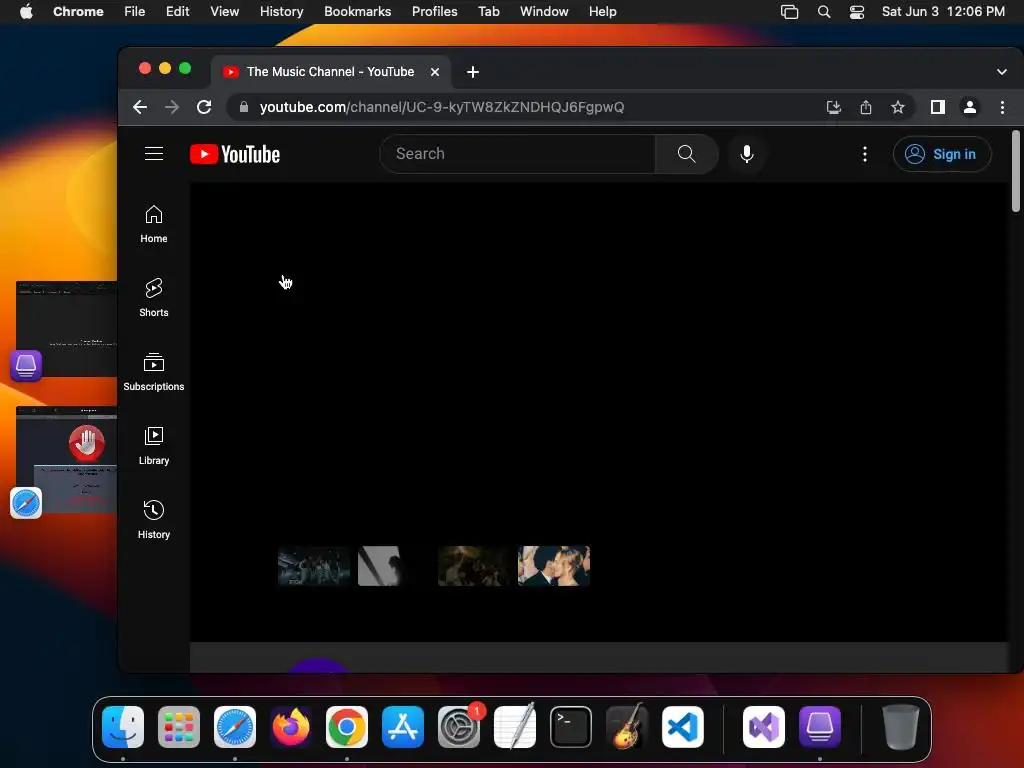Open System Settings from the Dock
The height and width of the screenshot is (768, 1024).
458,727
